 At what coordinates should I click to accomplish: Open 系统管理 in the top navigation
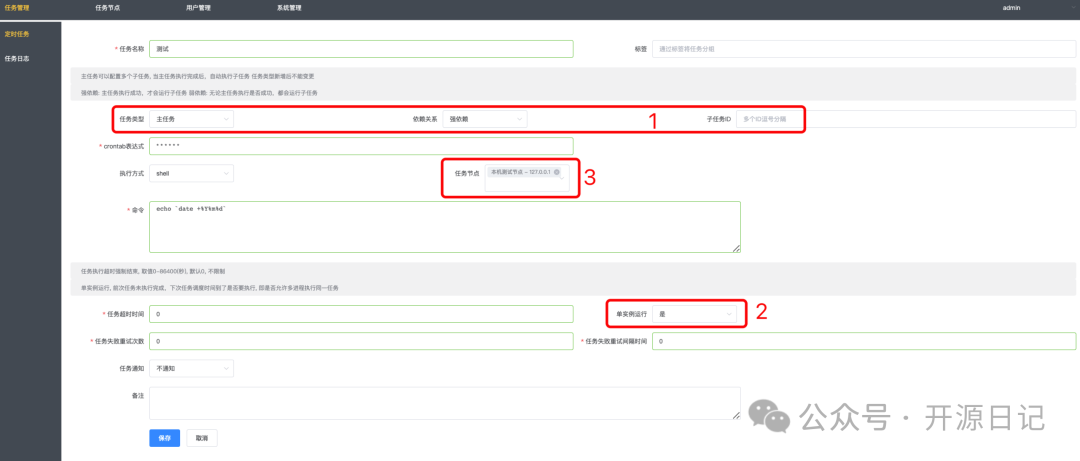click(x=289, y=8)
